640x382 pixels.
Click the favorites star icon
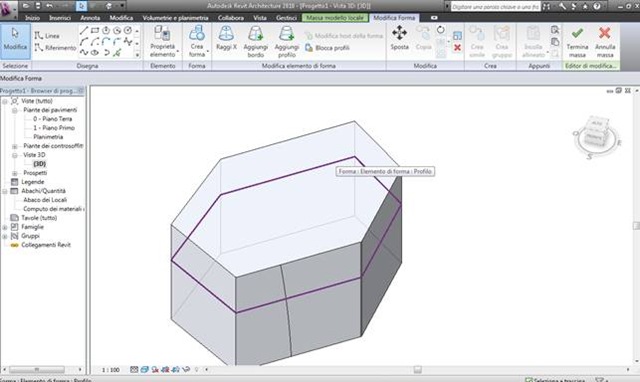(585, 6)
